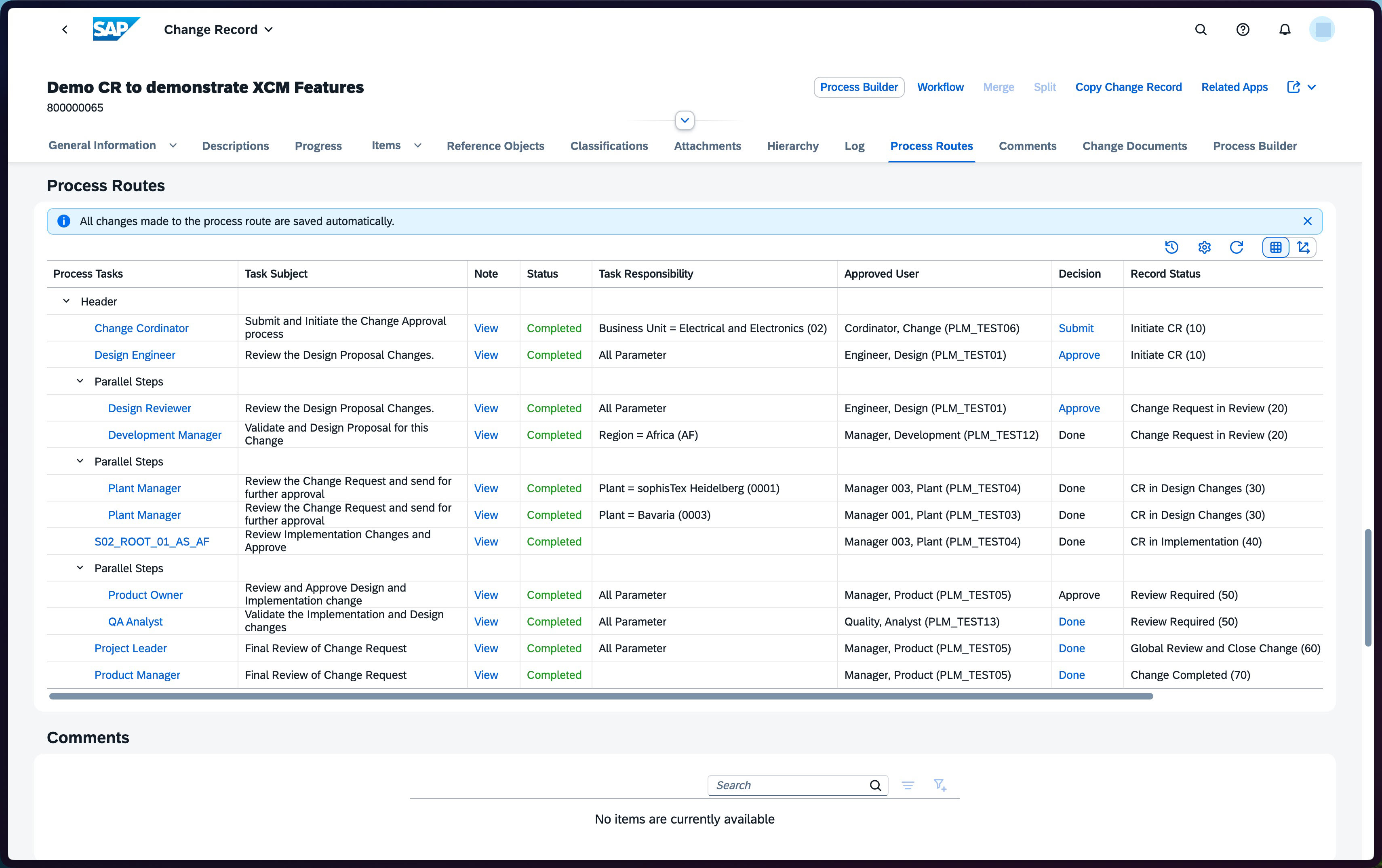Open comments filter add icon

click(940, 785)
